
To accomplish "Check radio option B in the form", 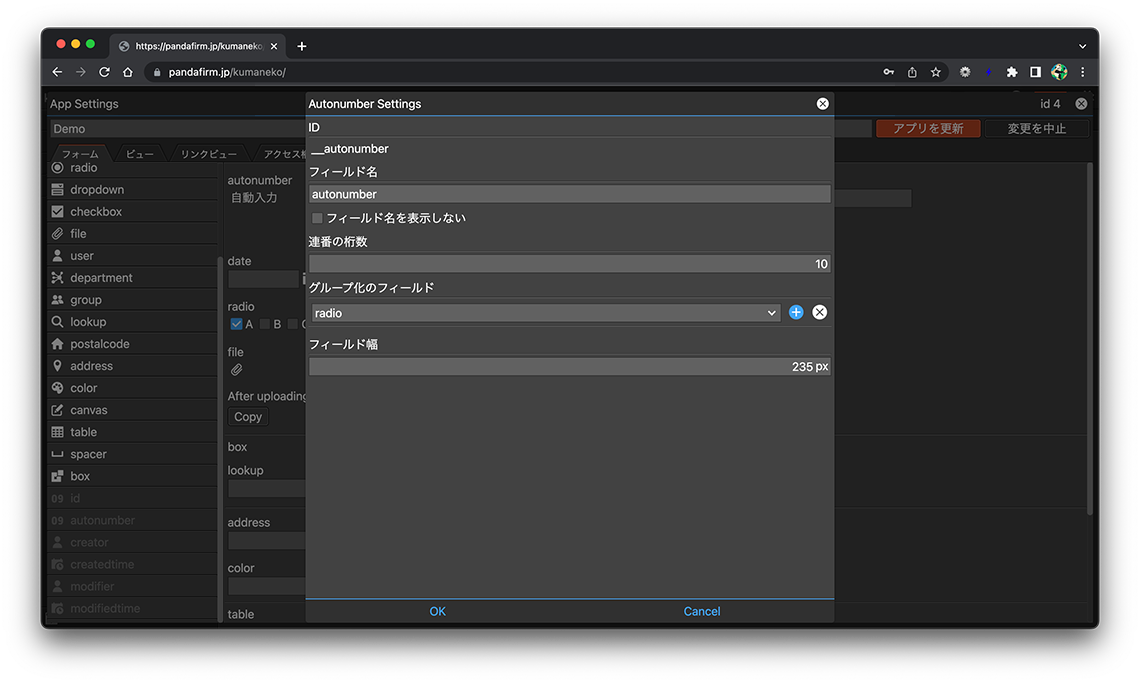I will coord(265,324).
